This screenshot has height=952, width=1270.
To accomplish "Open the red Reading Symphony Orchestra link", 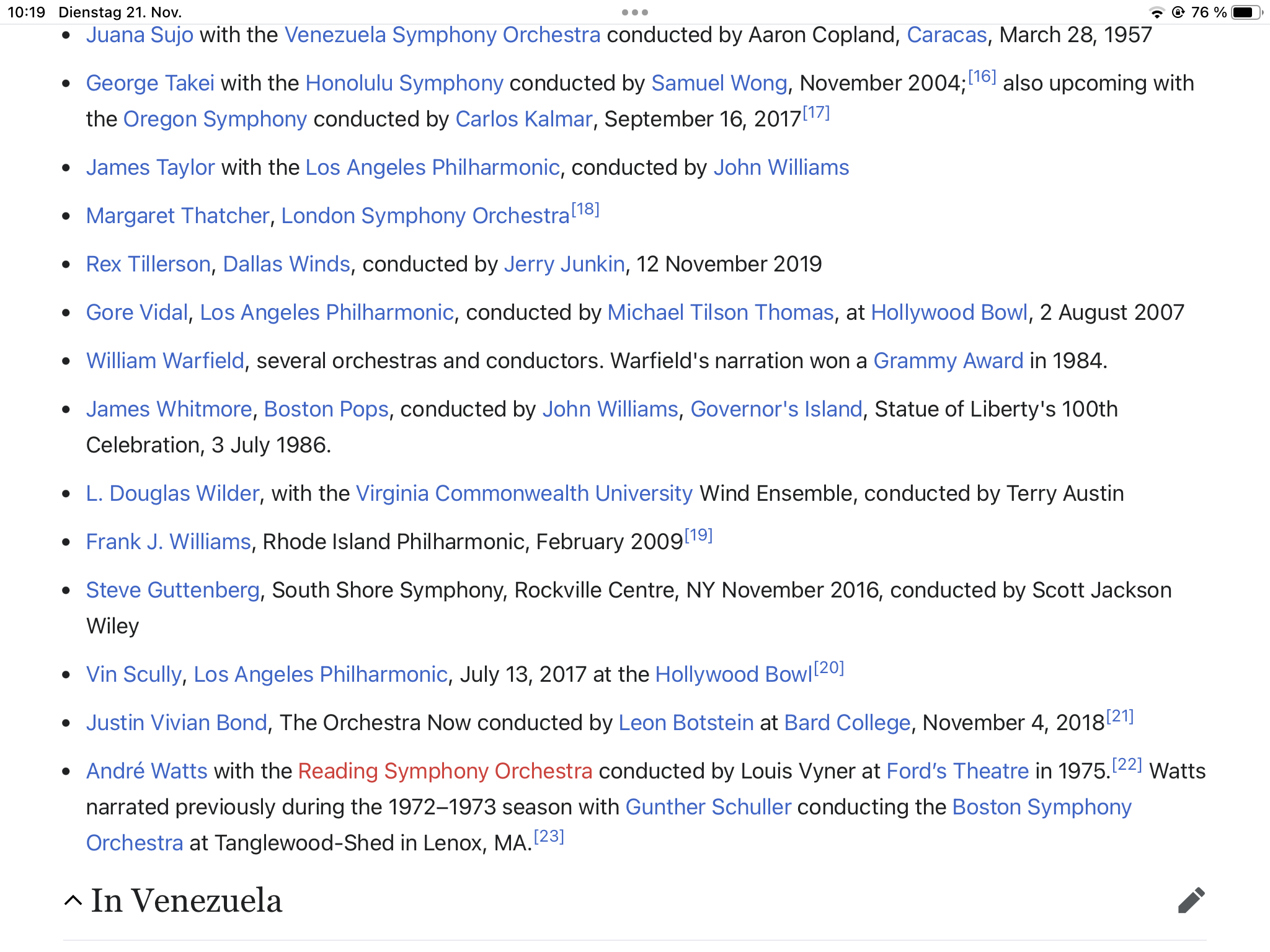I will click(x=445, y=771).
